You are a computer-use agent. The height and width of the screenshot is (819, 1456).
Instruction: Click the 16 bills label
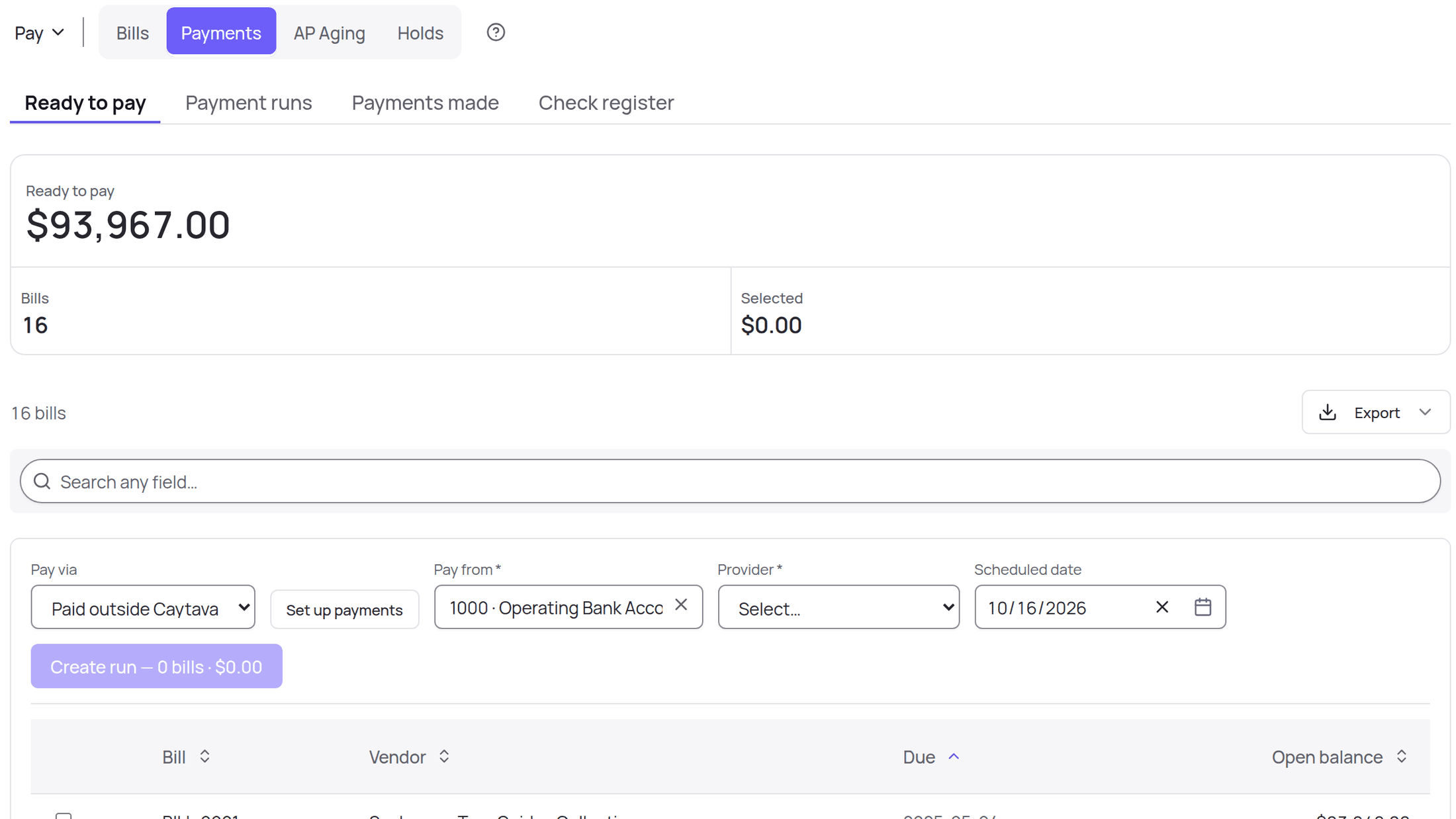click(x=39, y=412)
